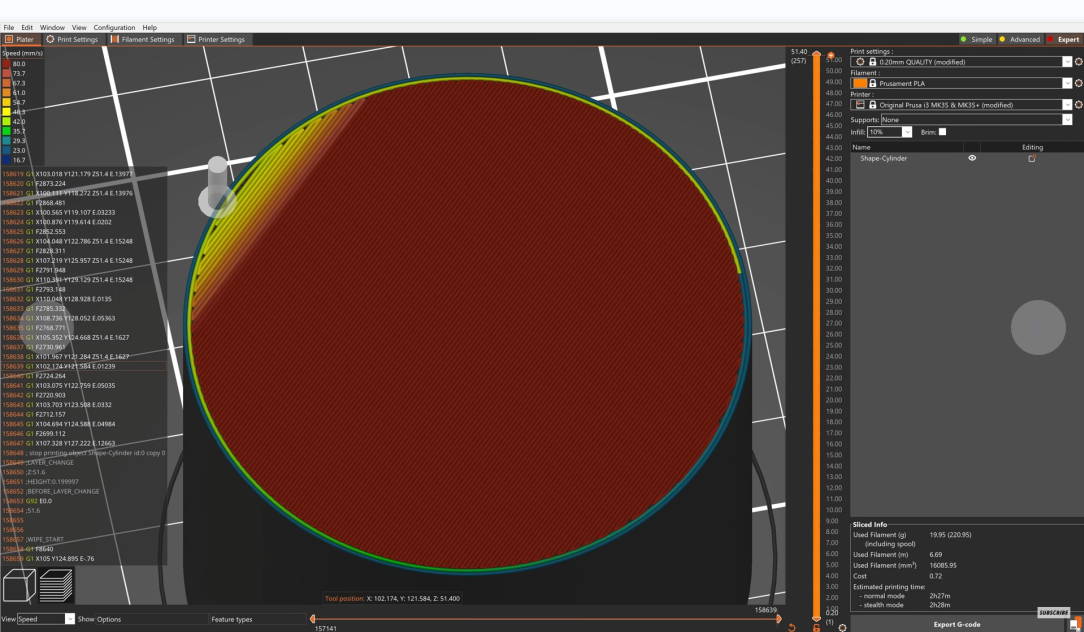Switch to Printer Settings tab
This screenshot has width=1084, height=632.
pos(216,39)
